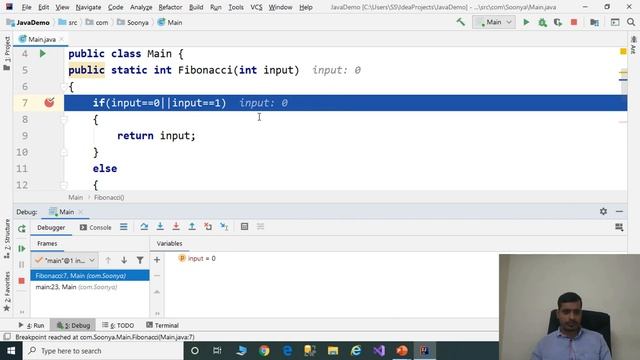Restore layout icon at debug panel right
The height and width of the screenshot is (360, 640).
pyautogui.click(x=619, y=227)
